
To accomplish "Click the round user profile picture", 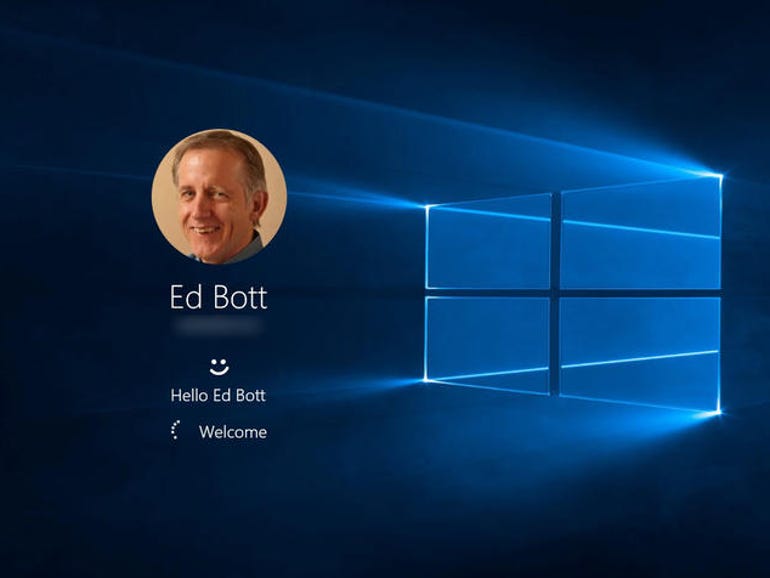I will pyautogui.click(x=219, y=196).
